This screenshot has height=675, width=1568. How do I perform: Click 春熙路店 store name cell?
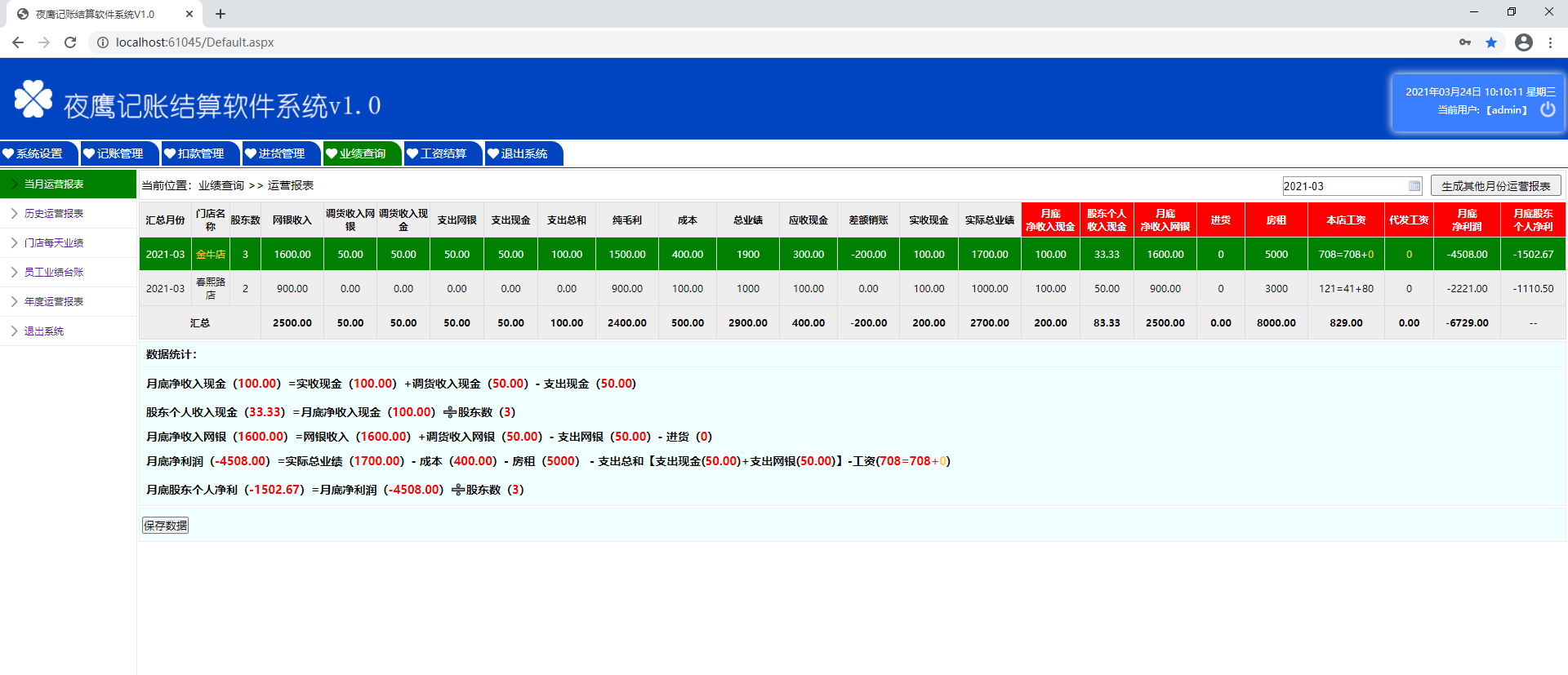(x=211, y=289)
